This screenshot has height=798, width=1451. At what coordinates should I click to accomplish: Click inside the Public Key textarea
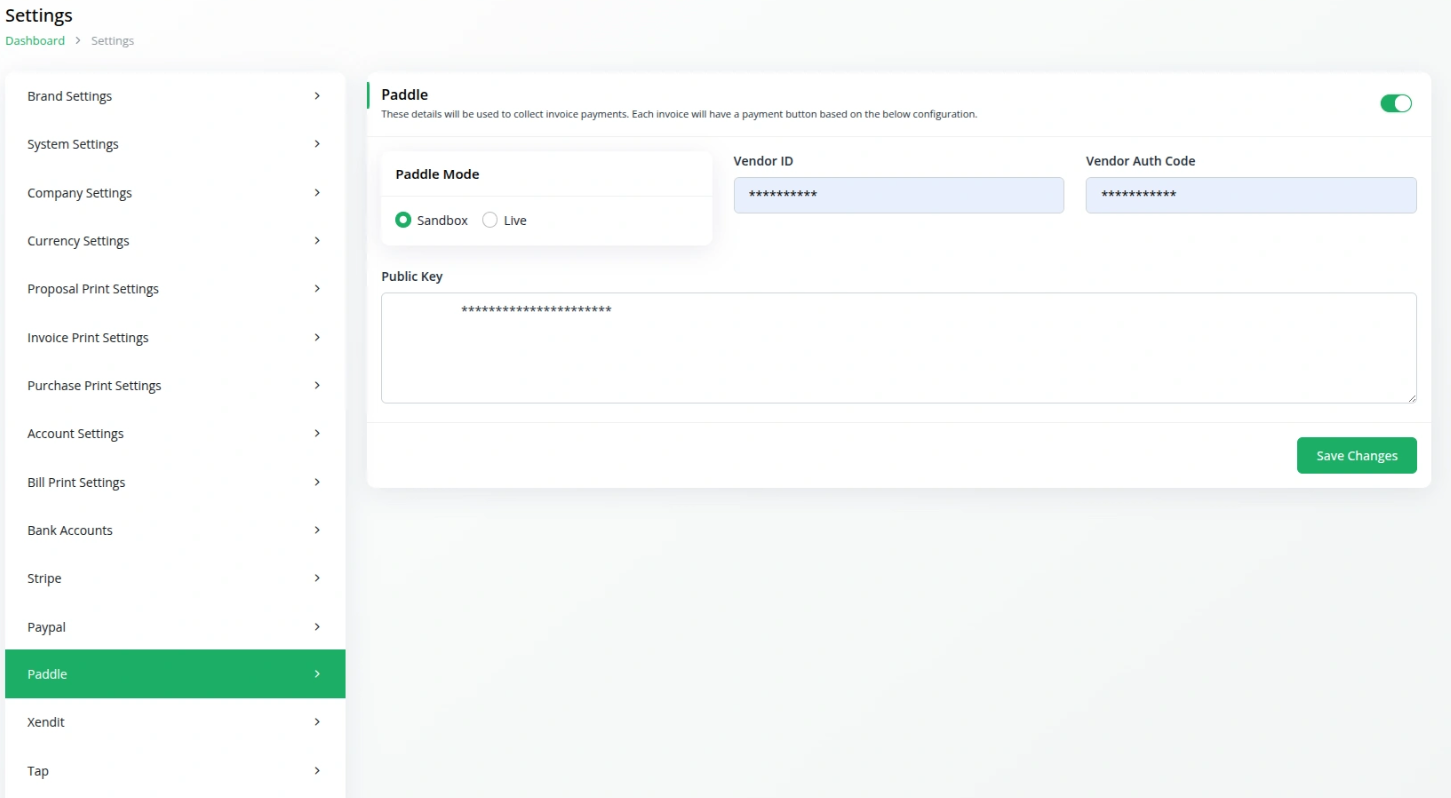[x=899, y=348]
